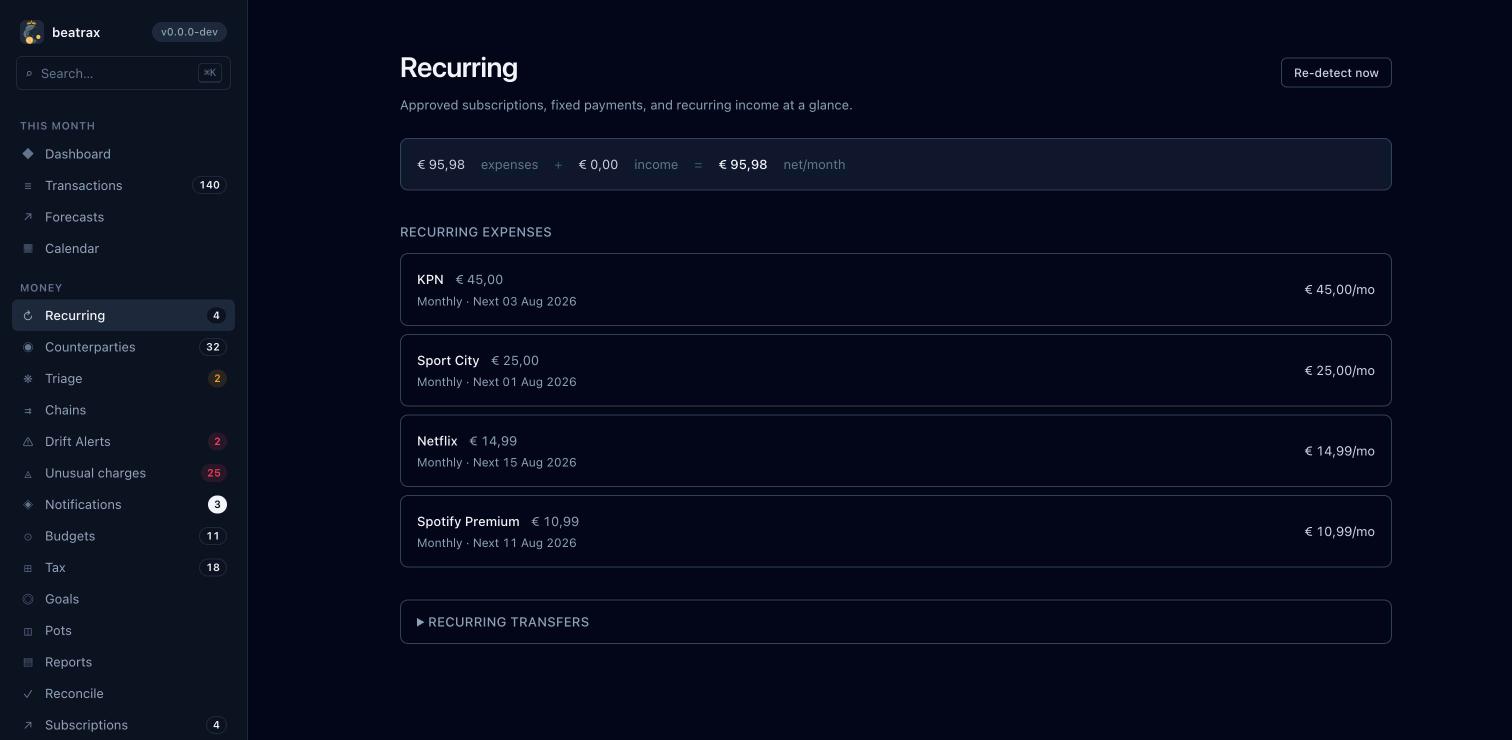Click the search magnifier icon
The height and width of the screenshot is (740, 1512).
pos(29,73)
